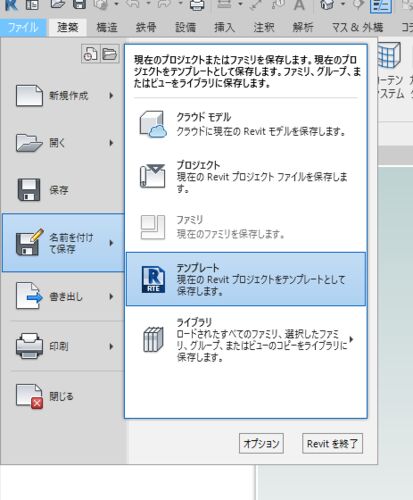Switch to the 構造 ribbon tab
413x500 pixels.
click(107, 27)
